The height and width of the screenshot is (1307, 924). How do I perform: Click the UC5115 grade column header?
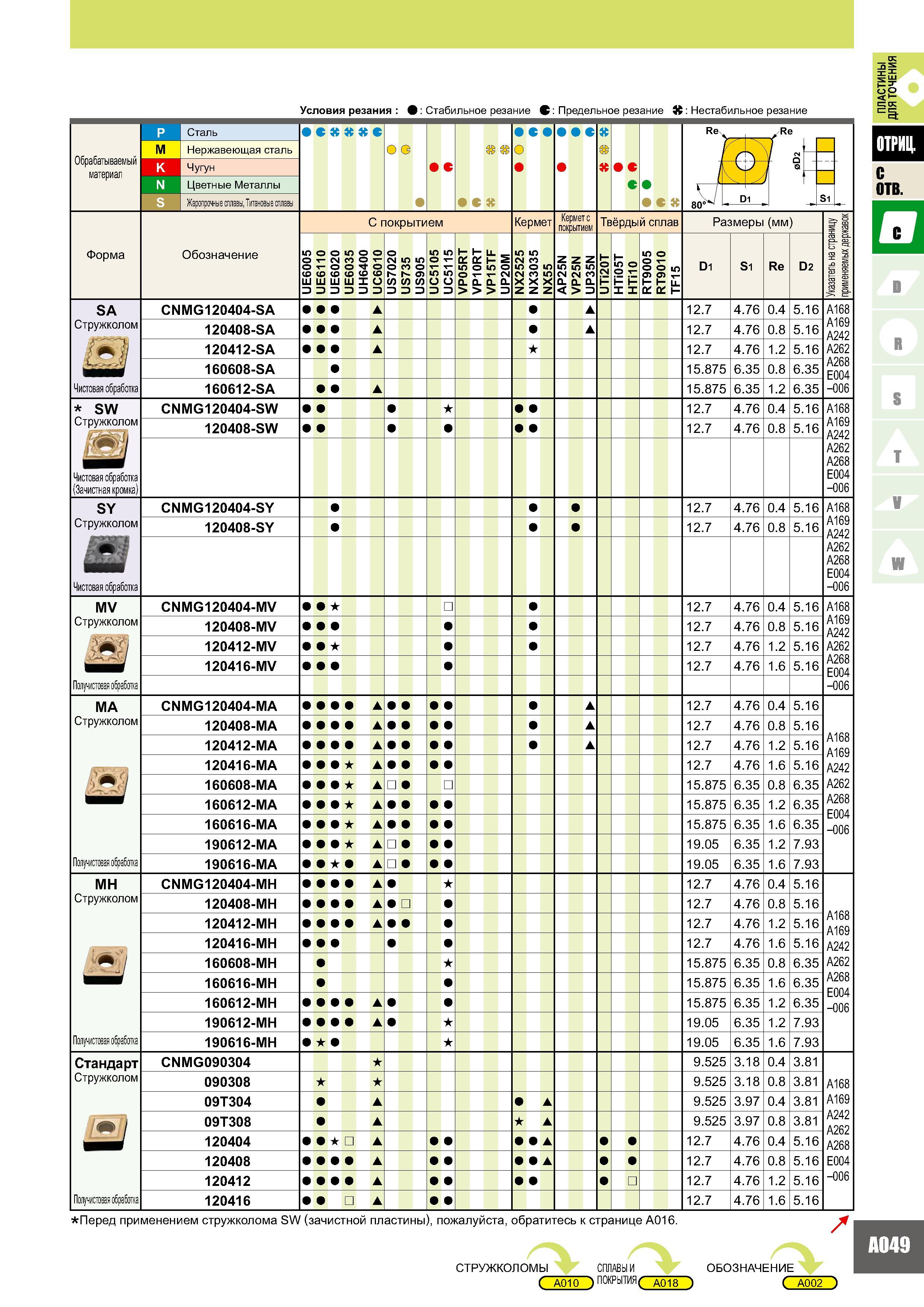(448, 272)
